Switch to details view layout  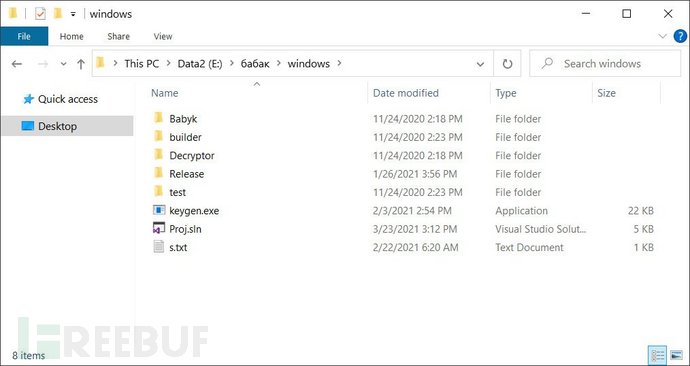658,355
